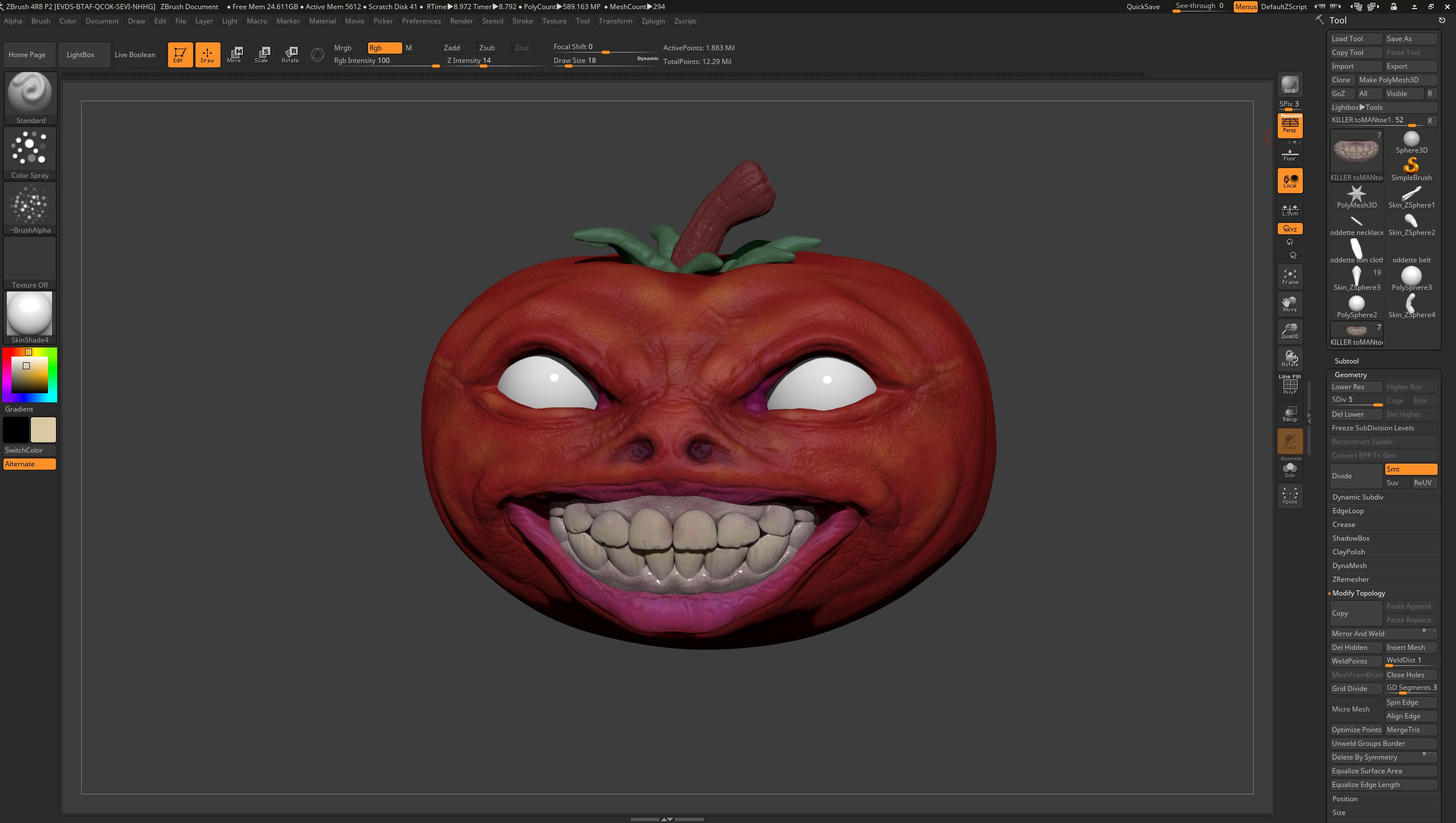Click the Frame view icon
Image resolution: width=1456 pixels, height=823 pixels.
pyautogui.click(x=1290, y=277)
